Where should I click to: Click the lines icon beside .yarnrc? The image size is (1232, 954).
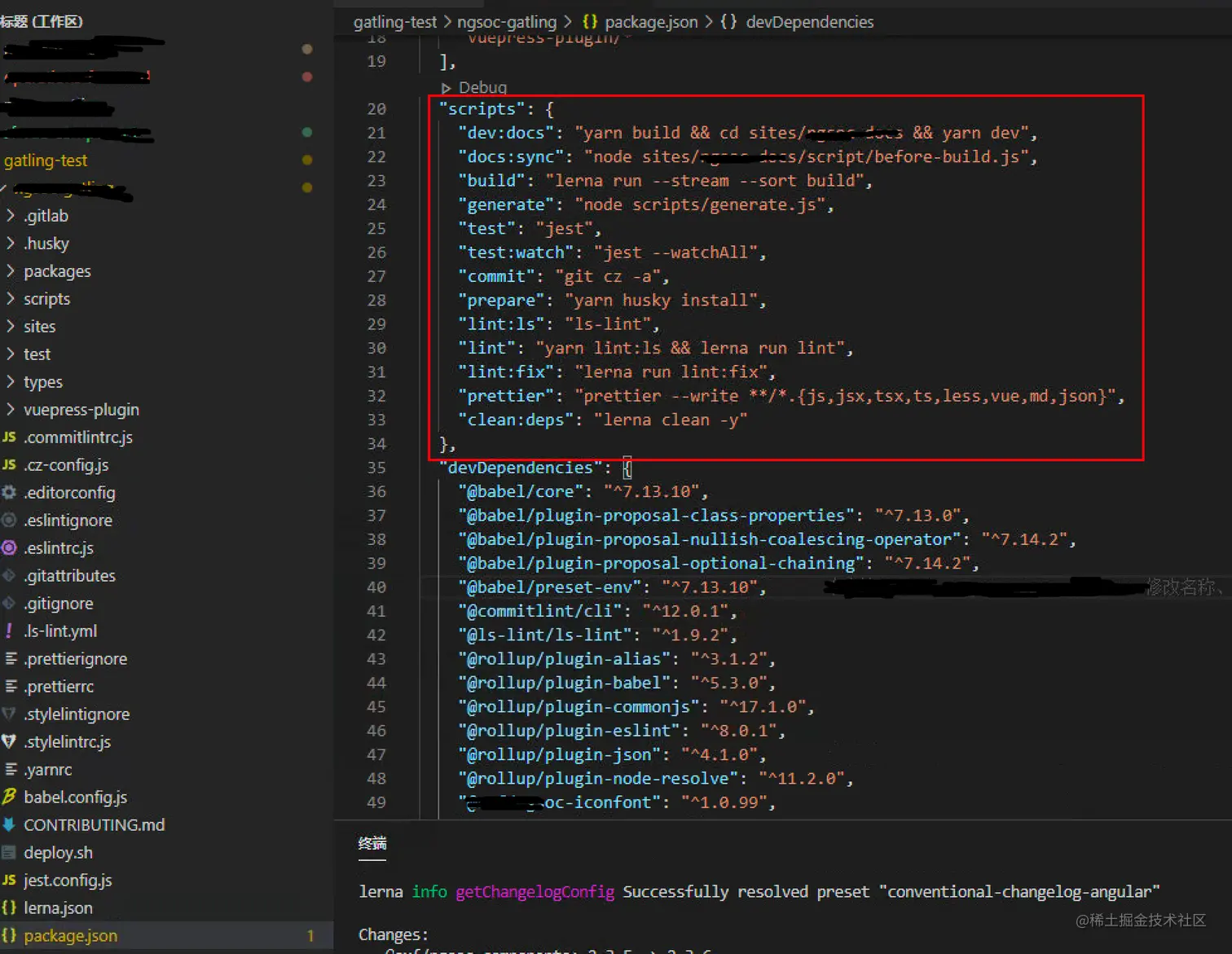tap(11, 770)
